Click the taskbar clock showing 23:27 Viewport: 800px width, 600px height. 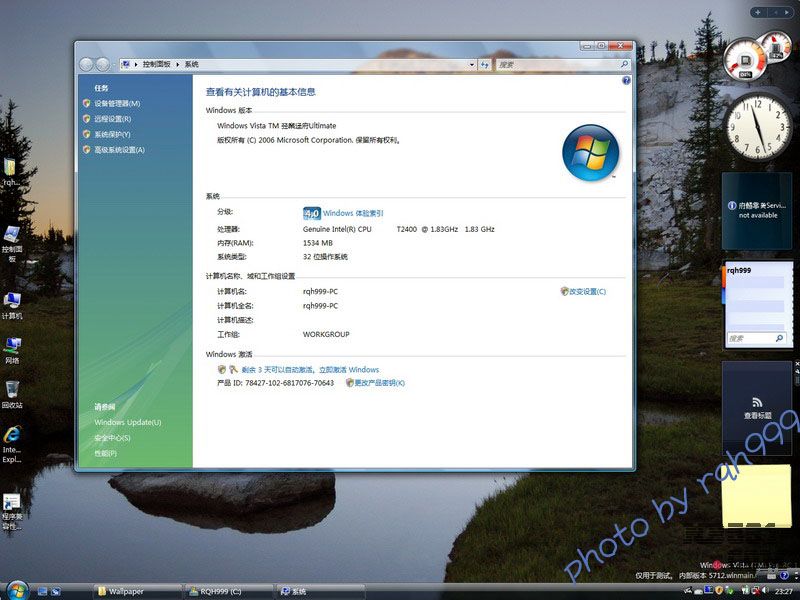pos(784,591)
